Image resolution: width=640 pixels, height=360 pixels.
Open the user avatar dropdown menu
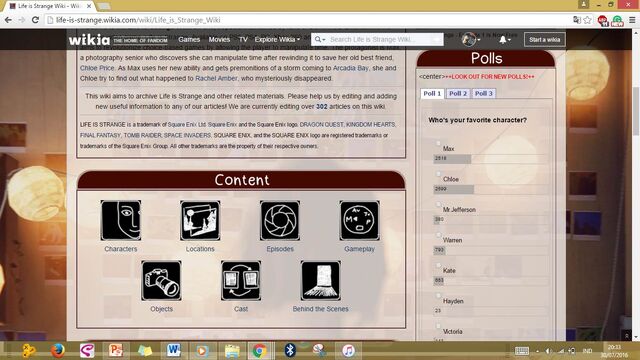click(x=471, y=40)
